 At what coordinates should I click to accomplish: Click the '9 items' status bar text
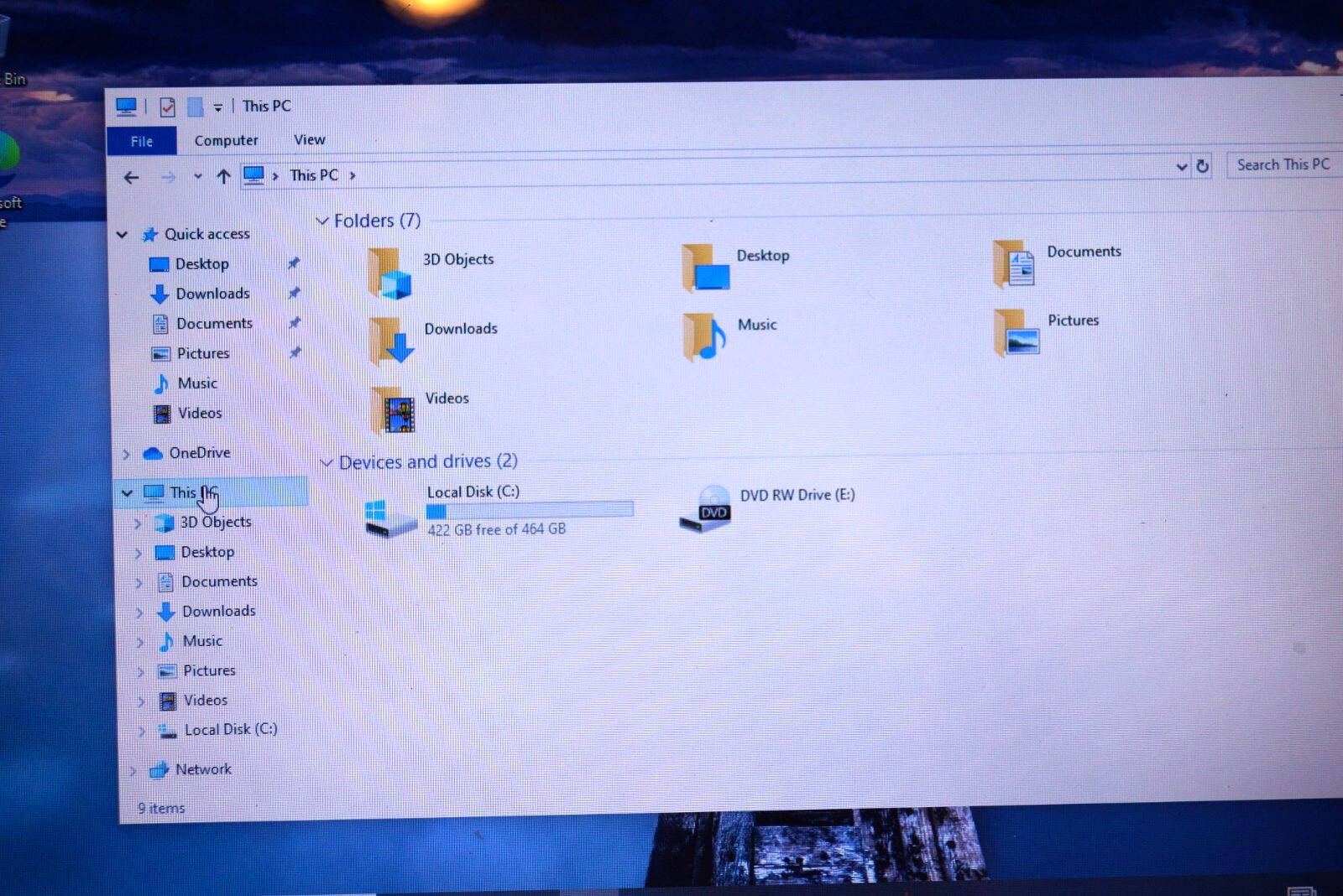[161, 808]
